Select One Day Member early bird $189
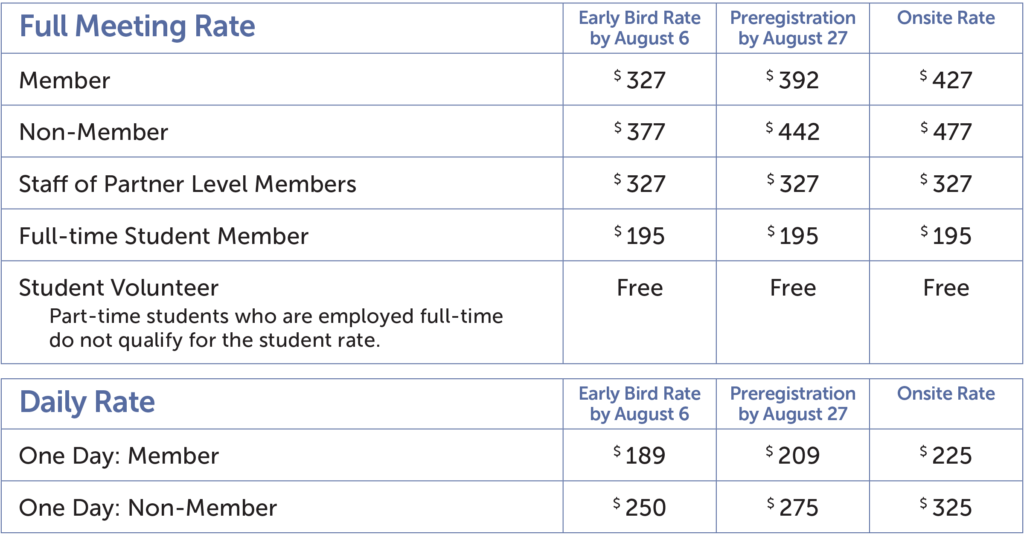The width and height of the screenshot is (1024, 537). click(x=640, y=456)
